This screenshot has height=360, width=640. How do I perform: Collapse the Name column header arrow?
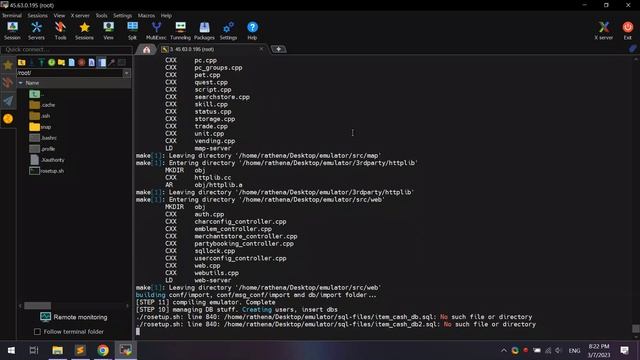[21, 83]
